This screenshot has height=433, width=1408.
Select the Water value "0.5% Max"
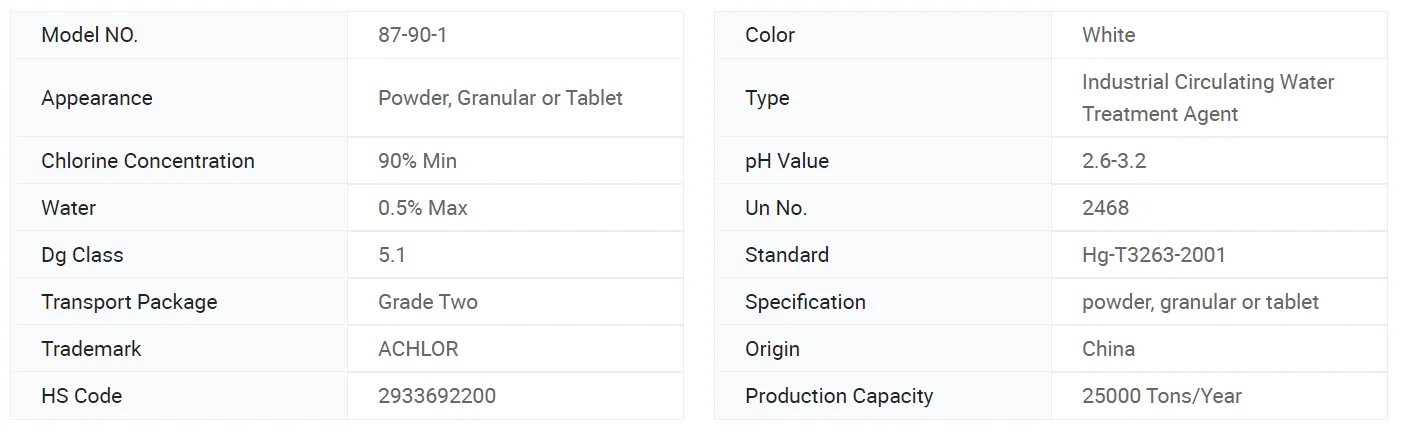tap(423, 208)
